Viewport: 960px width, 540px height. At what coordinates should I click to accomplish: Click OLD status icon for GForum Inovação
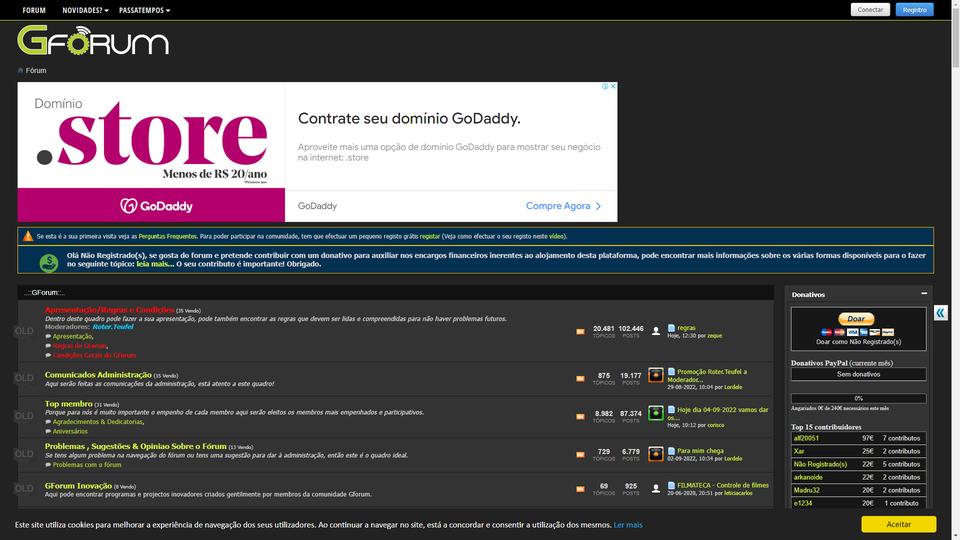tap(24, 488)
